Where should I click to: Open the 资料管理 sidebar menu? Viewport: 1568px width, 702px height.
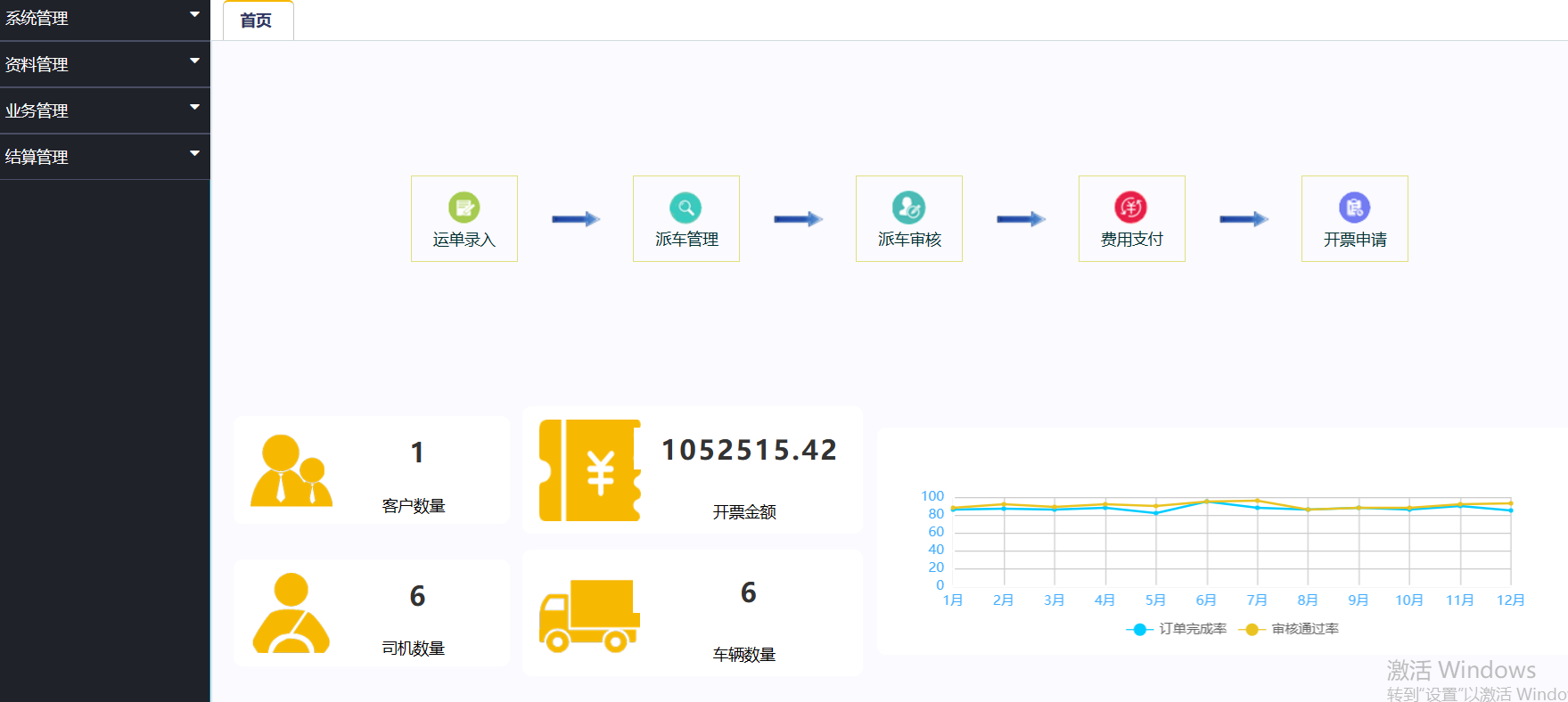coord(104,64)
